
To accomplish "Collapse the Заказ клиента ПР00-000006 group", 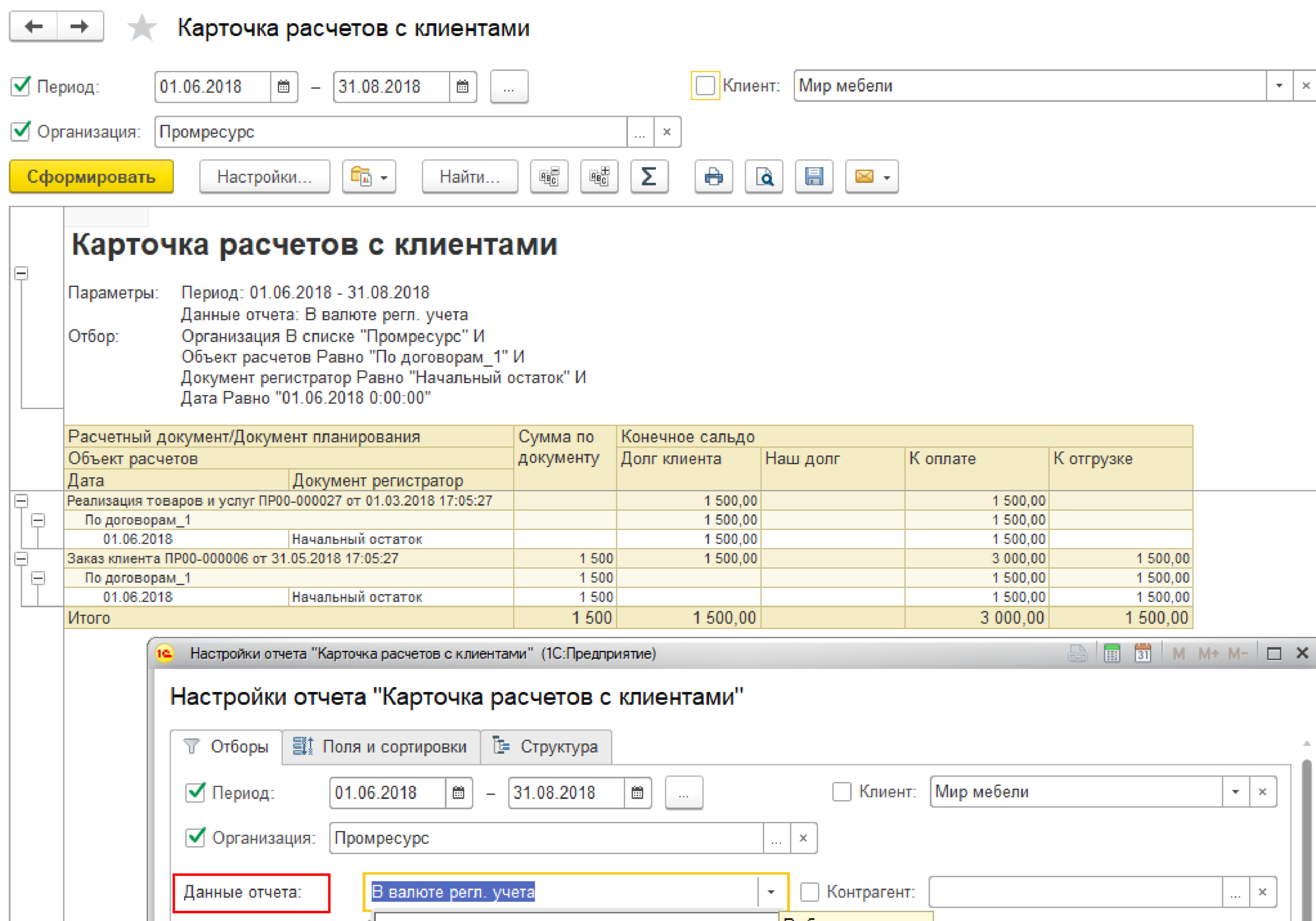I will click(x=21, y=559).
